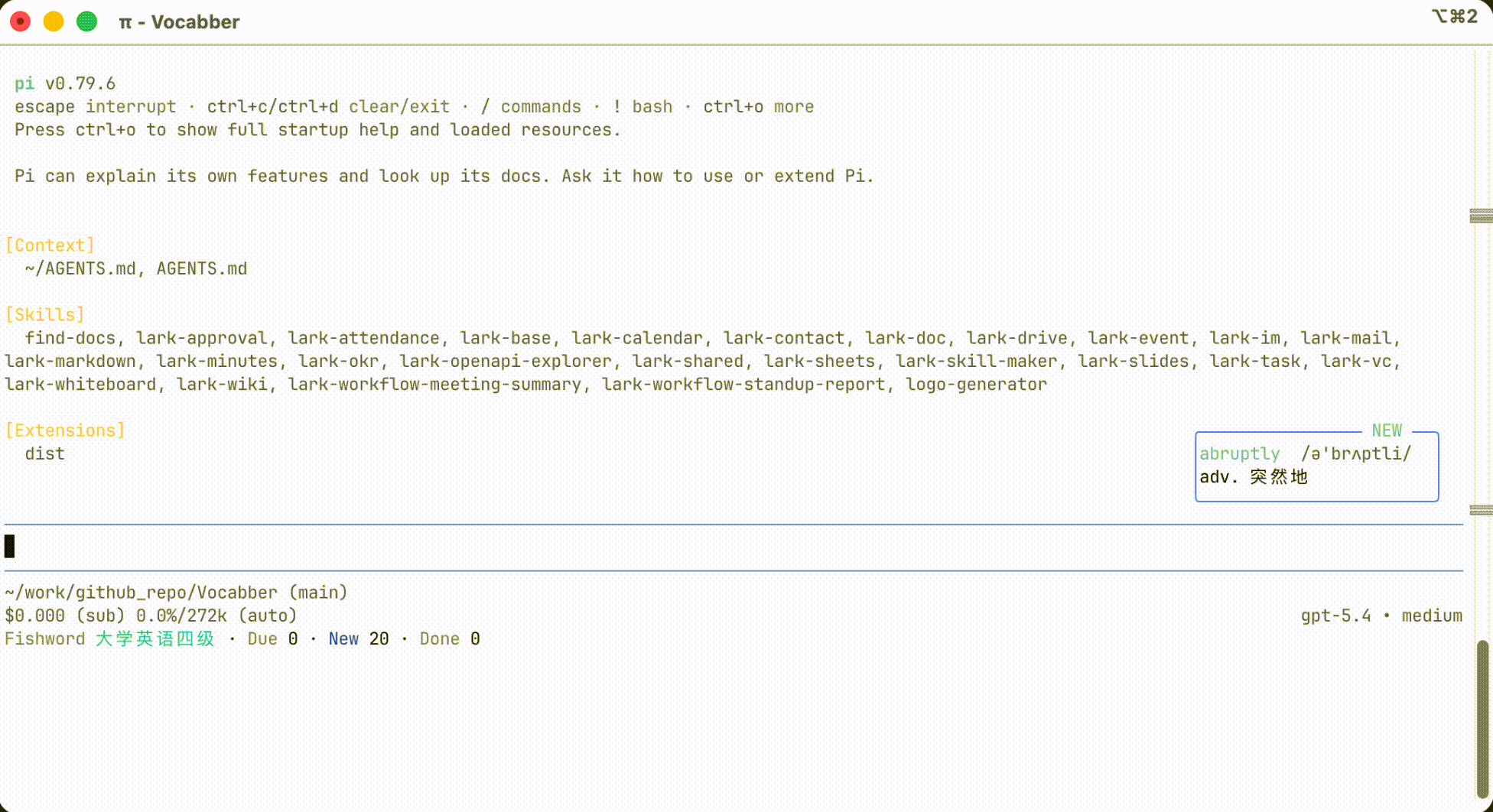1493x812 pixels.
Task: Click the 'lark-vc' skill
Action: point(1357,362)
